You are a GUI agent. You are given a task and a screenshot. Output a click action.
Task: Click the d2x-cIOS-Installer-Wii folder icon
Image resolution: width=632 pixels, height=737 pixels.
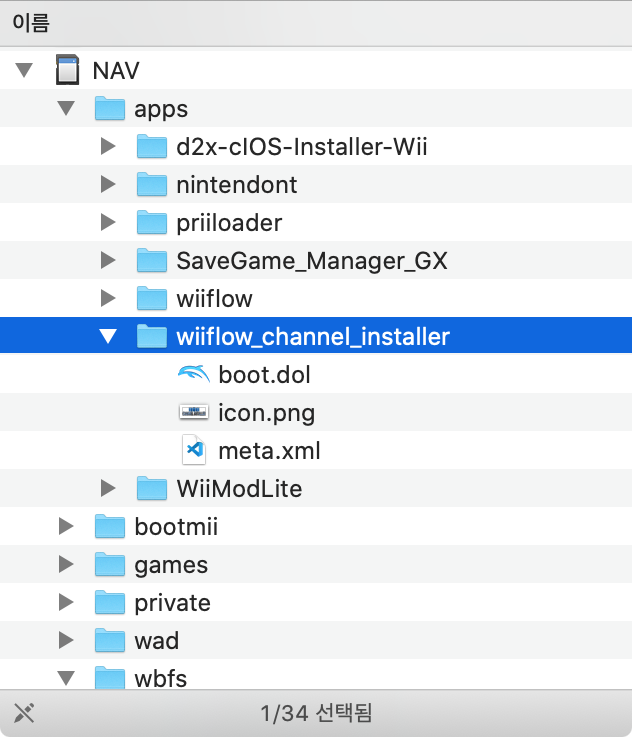pos(152,146)
